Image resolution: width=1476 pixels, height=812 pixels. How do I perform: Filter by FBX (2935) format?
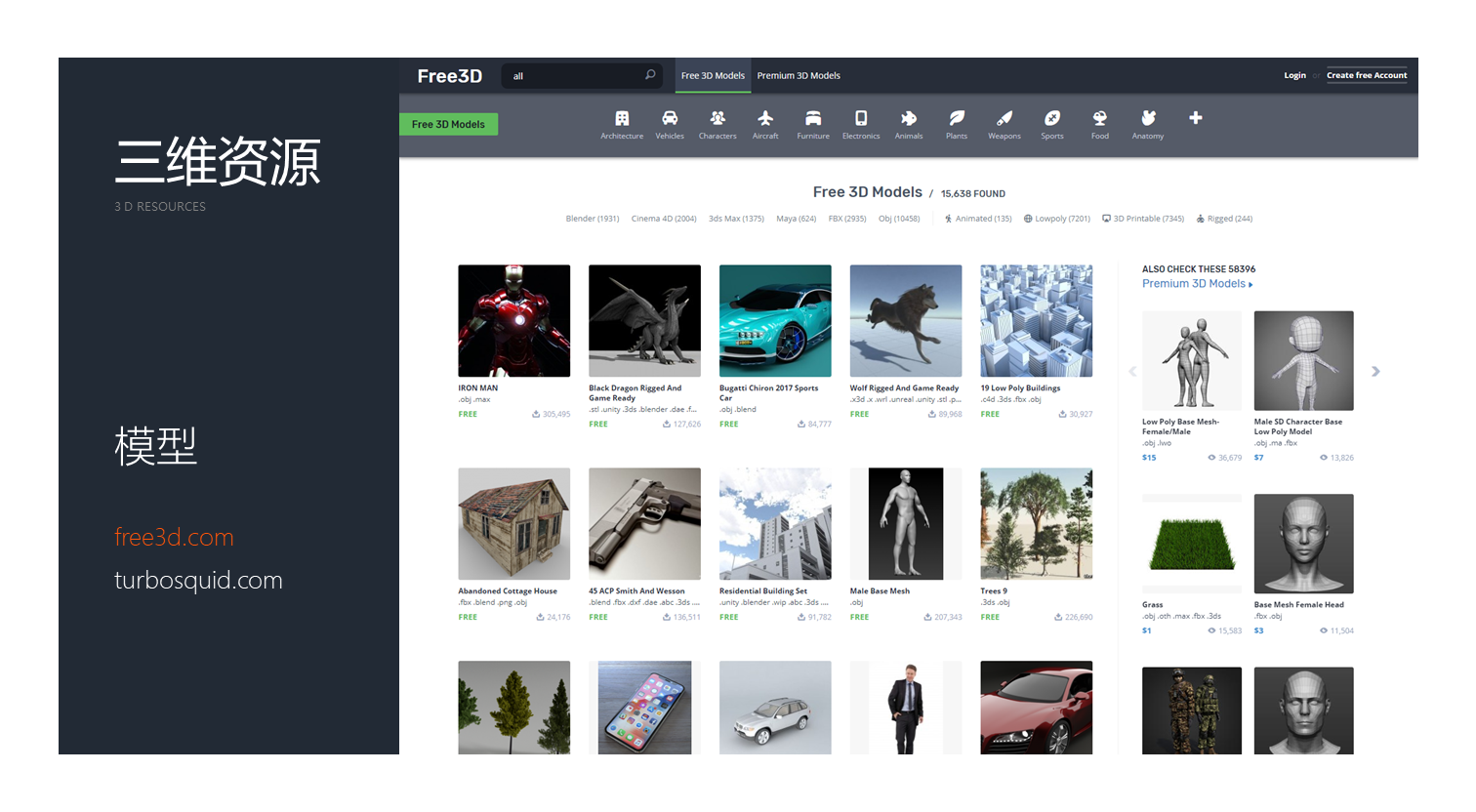847,219
